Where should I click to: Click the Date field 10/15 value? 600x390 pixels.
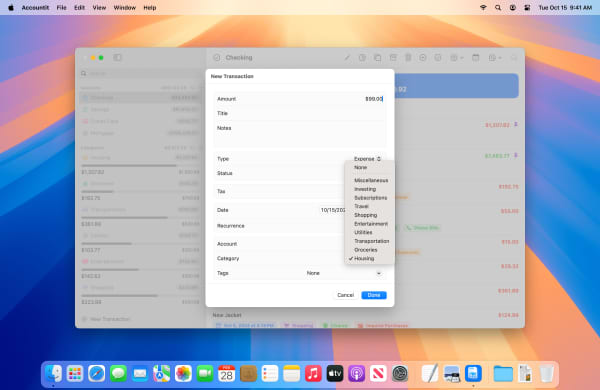tap(333, 210)
